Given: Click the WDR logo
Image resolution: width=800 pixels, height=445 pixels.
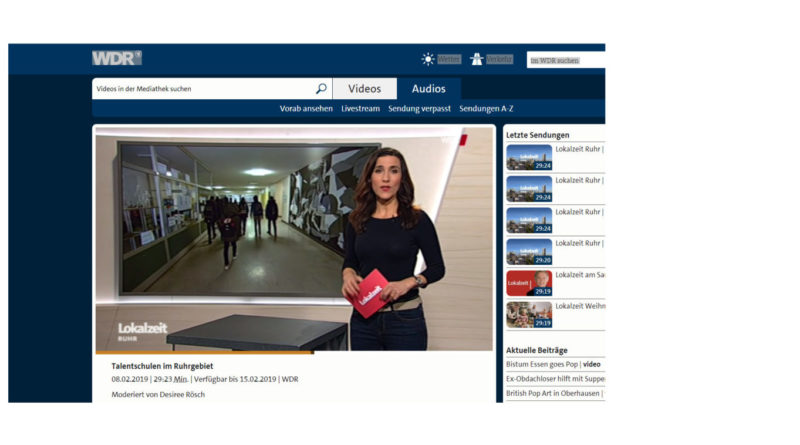Looking at the screenshot, I should 116,58.
